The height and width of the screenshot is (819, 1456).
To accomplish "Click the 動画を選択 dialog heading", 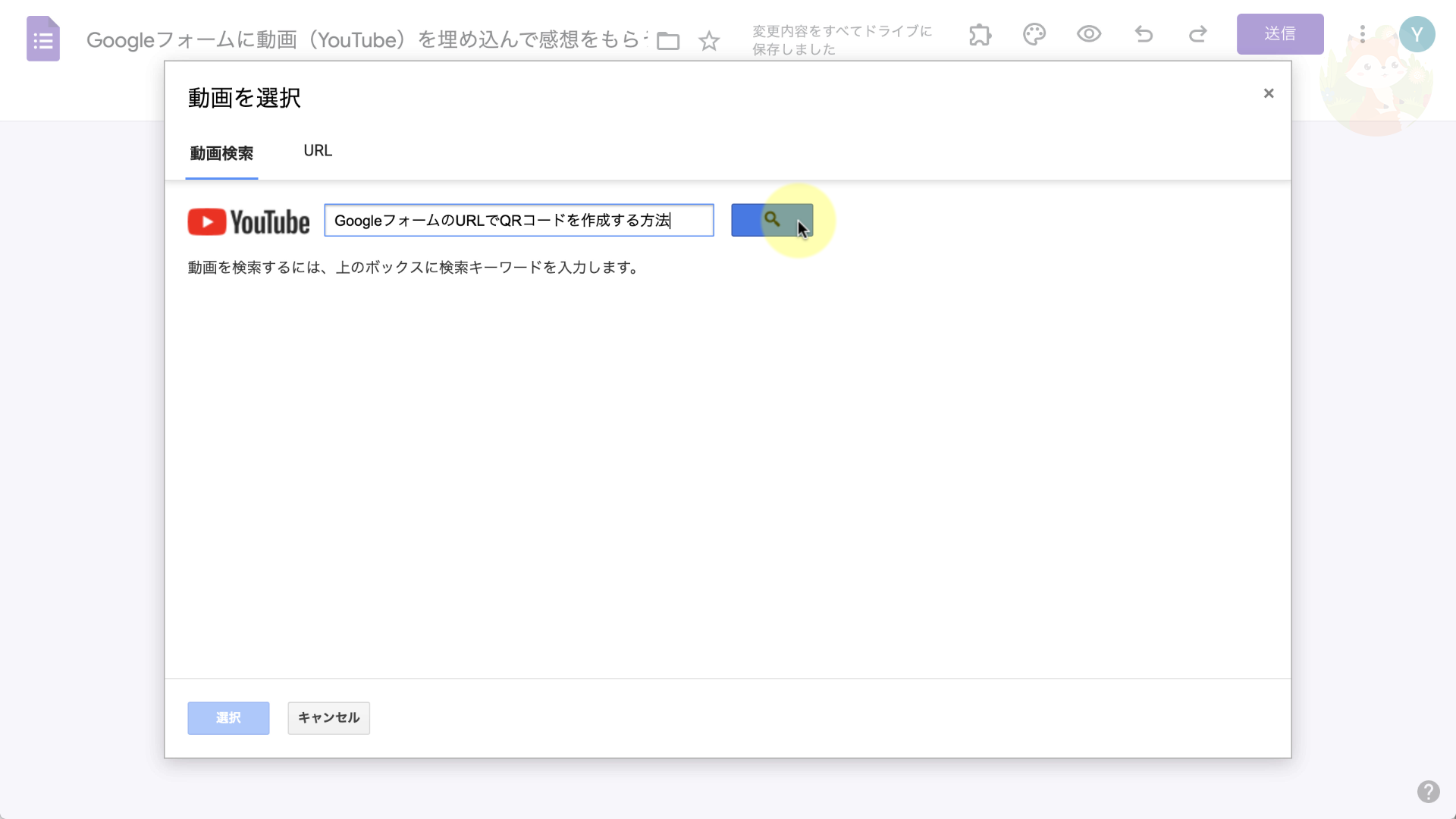I will click(244, 98).
